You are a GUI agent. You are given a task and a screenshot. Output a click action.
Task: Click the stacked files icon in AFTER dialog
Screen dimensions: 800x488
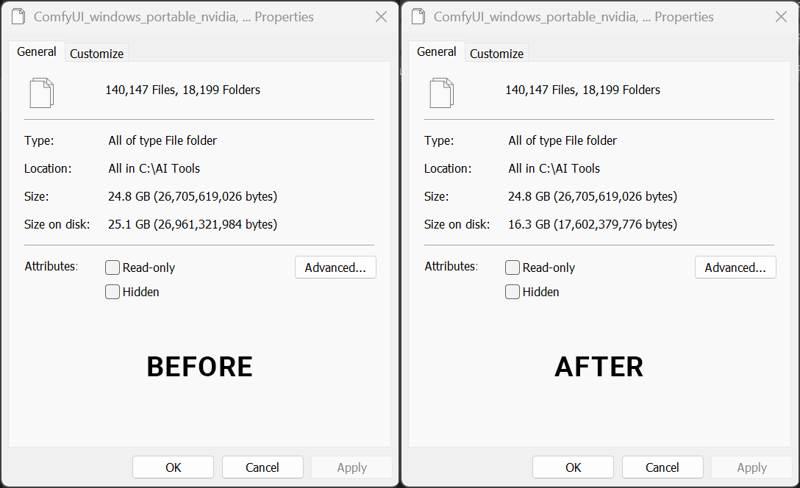pos(441,92)
